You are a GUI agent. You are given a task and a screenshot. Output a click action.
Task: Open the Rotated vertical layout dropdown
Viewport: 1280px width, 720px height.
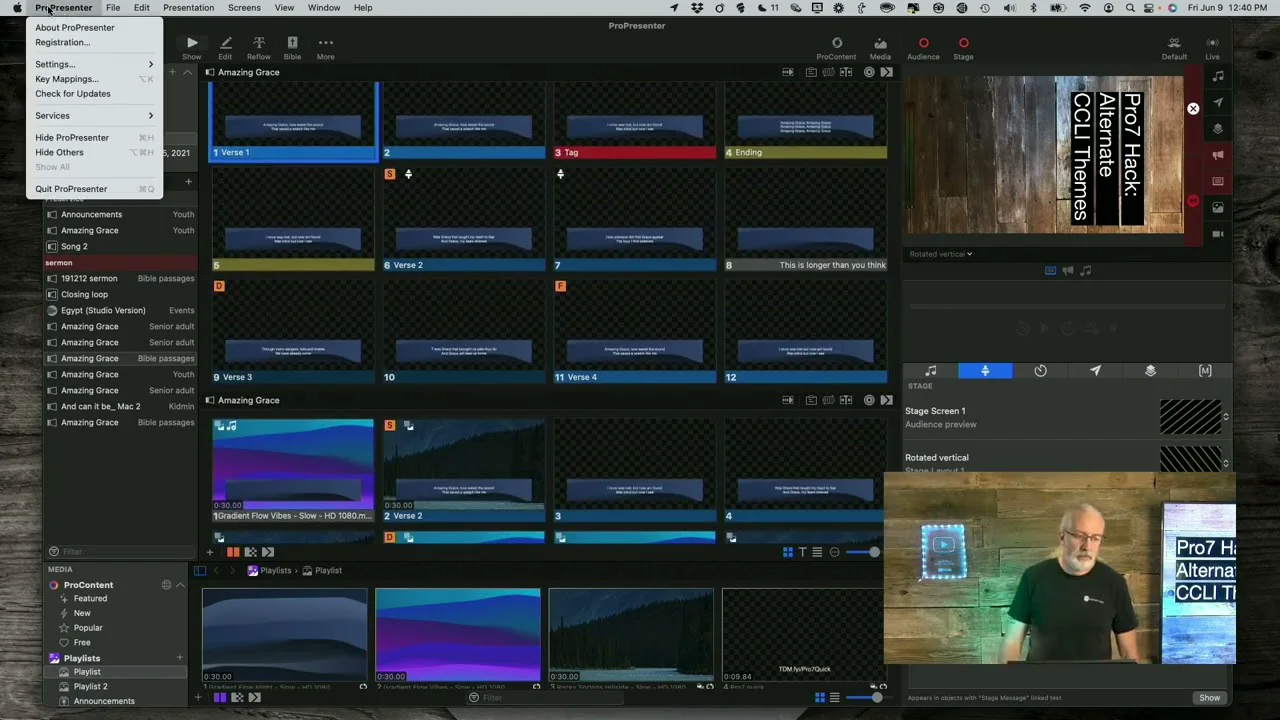[x=940, y=254]
